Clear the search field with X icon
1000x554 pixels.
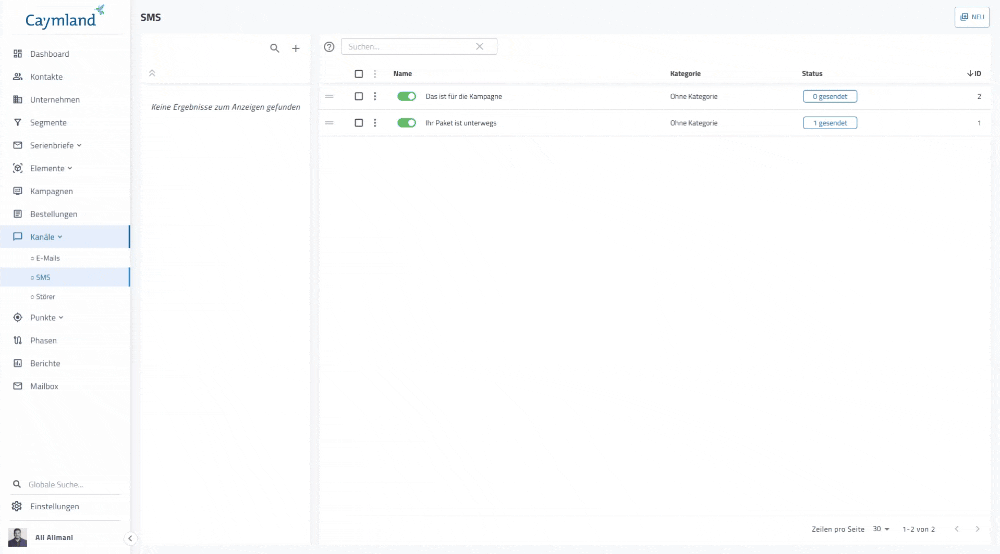(479, 46)
